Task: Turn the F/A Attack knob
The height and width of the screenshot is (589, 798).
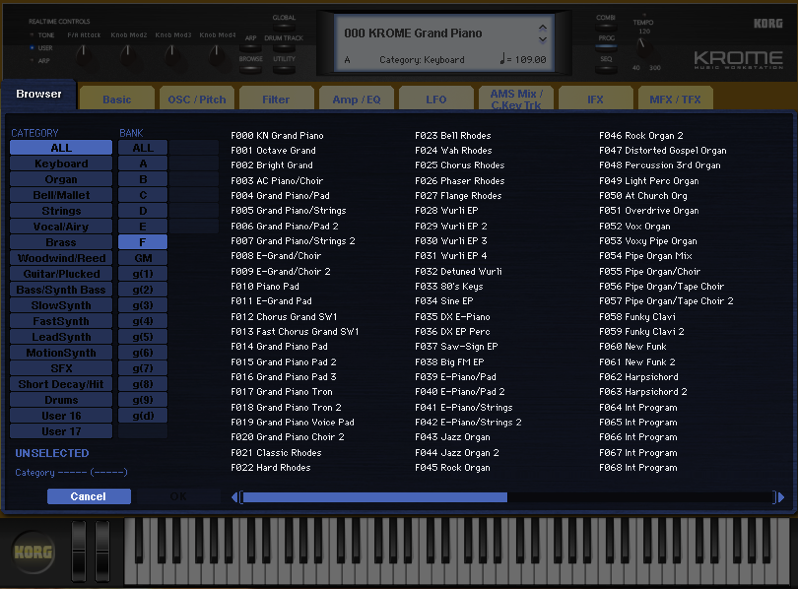Action: coord(84,54)
